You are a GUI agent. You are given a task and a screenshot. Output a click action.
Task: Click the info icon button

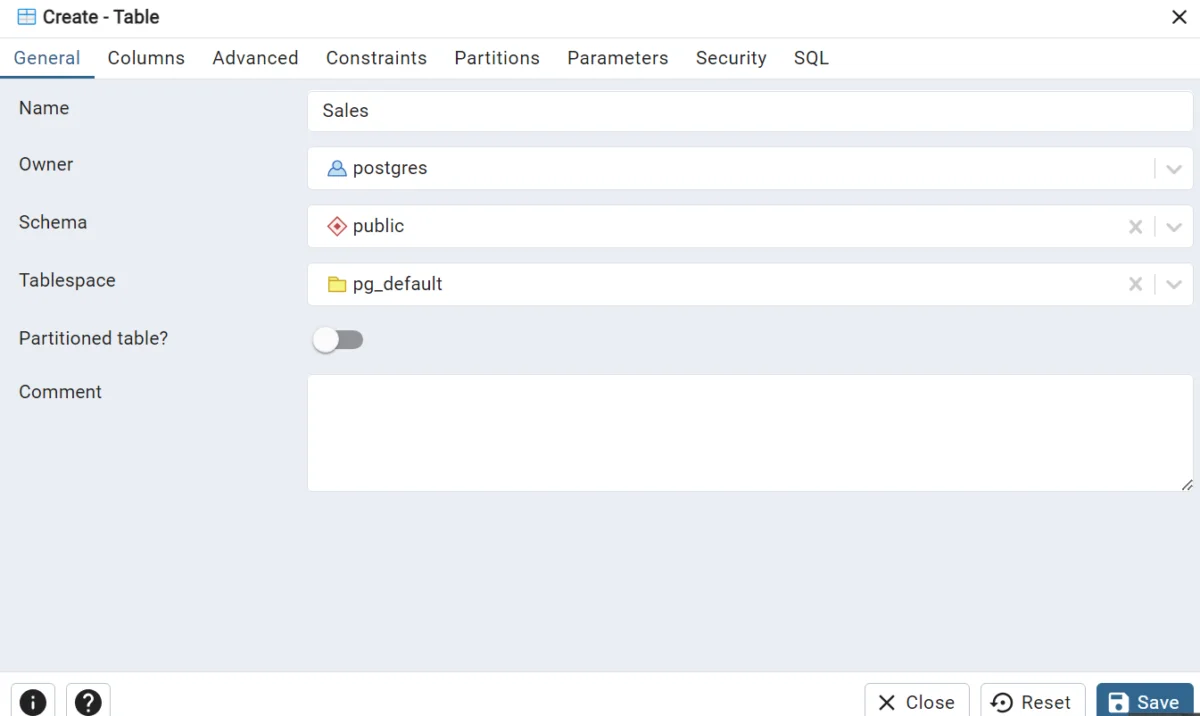tap(33, 702)
